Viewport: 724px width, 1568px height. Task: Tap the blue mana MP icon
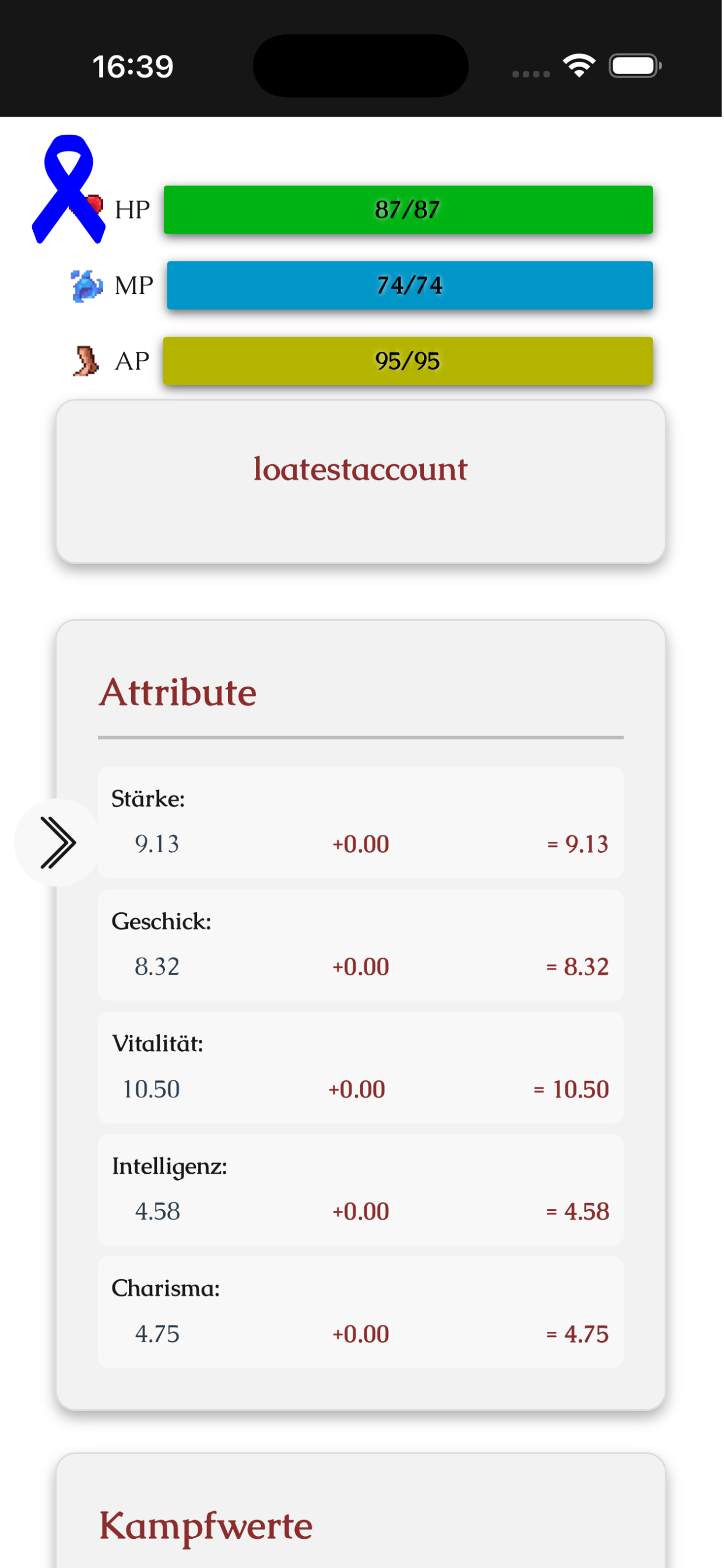pos(86,286)
